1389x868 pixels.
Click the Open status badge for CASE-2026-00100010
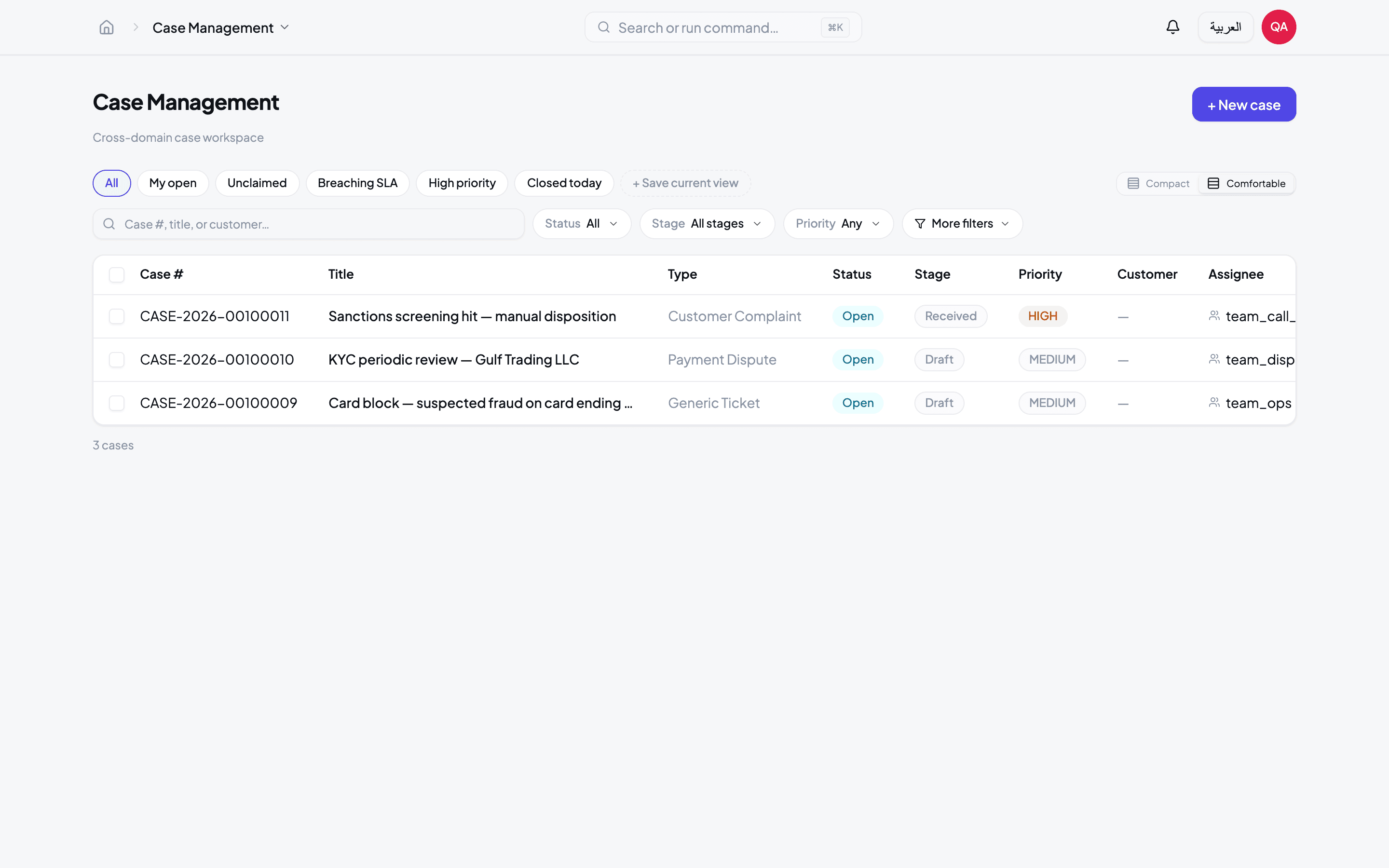858,360
